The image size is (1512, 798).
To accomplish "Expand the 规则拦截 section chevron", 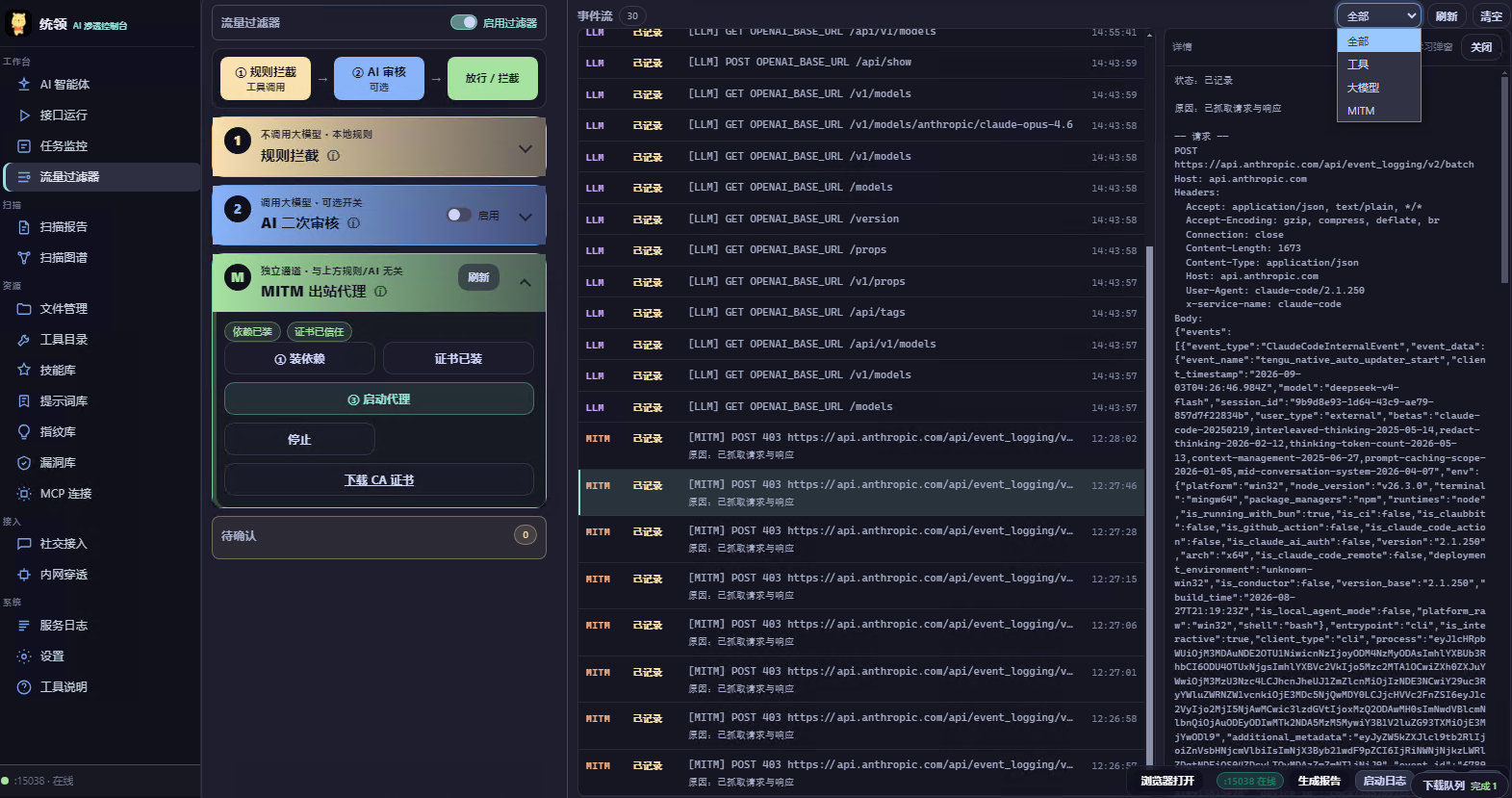I will [x=525, y=148].
